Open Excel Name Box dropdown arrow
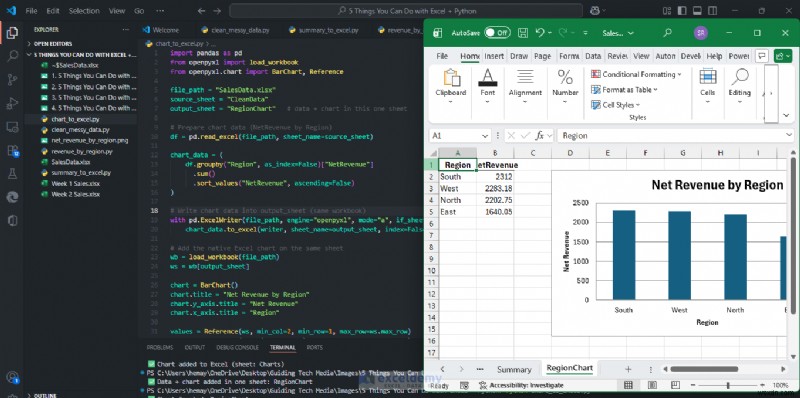The height and width of the screenshot is (398, 800). [x=485, y=136]
